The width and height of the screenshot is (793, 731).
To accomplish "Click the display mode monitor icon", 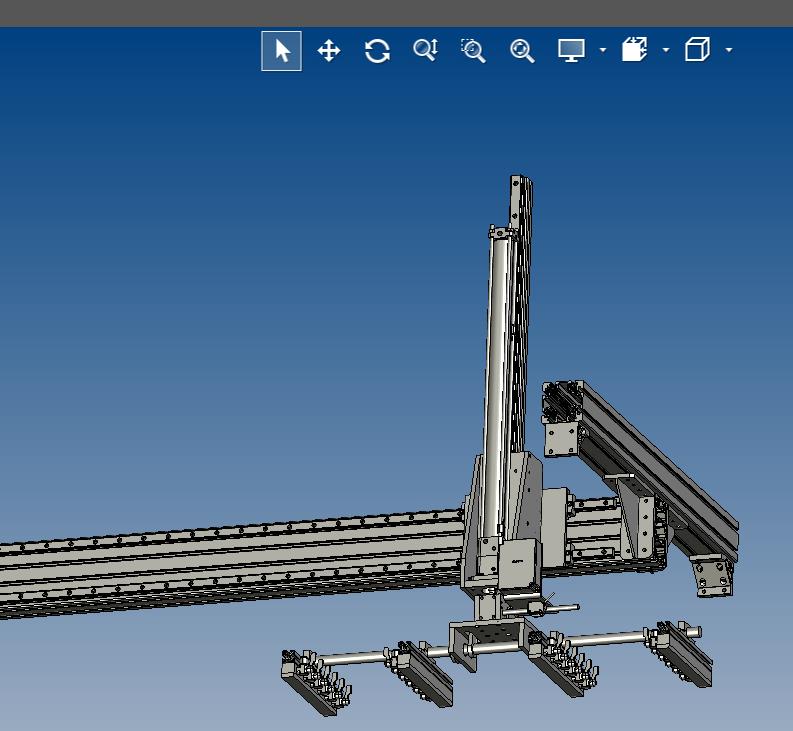I will point(571,50).
